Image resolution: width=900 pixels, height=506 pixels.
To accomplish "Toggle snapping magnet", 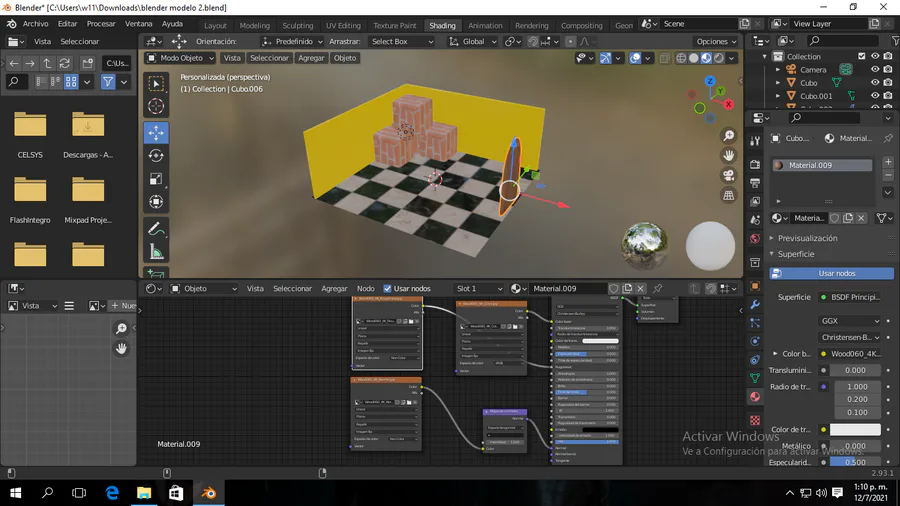I will (x=533, y=41).
